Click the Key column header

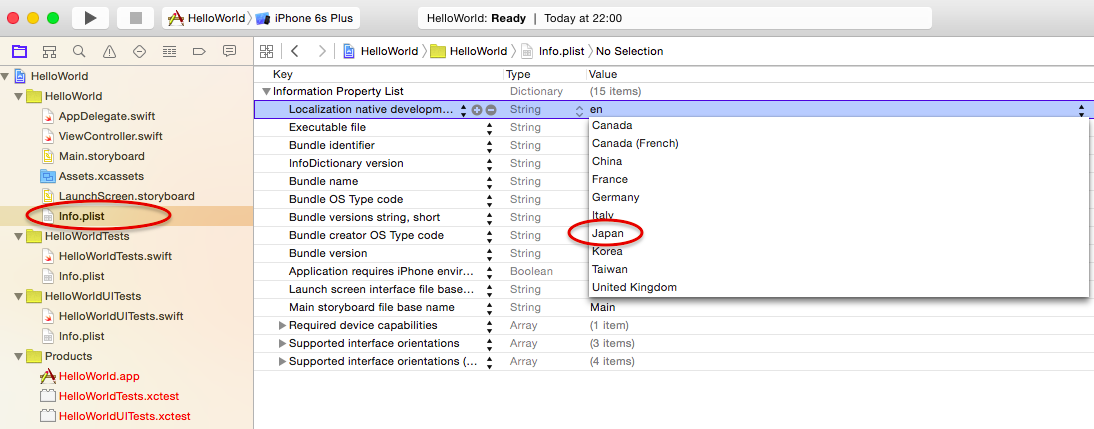point(283,74)
